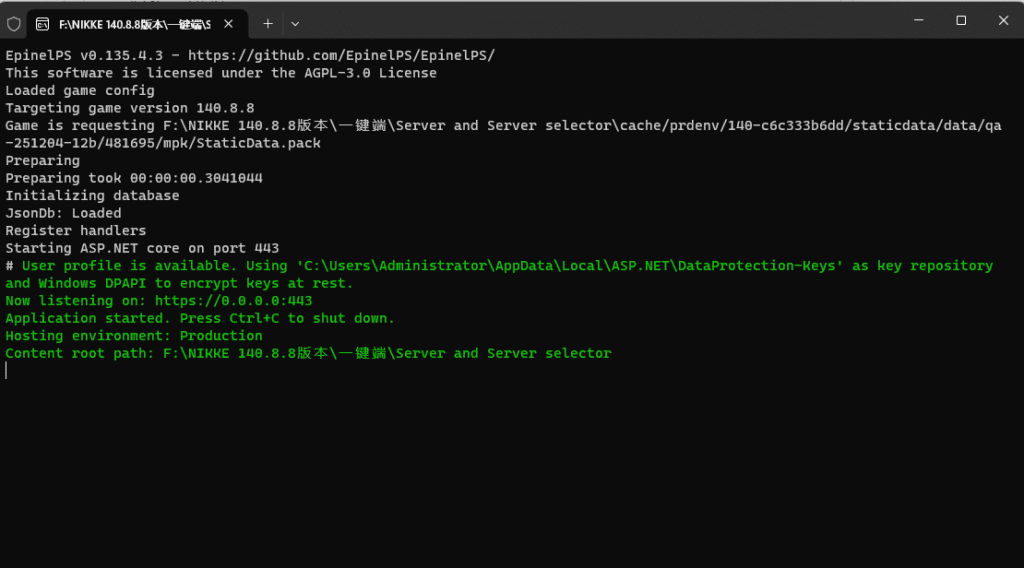This screenshot has height=568, width=1024.
Task: Click the 'Content root path' output line
Action: pos(308,353)
